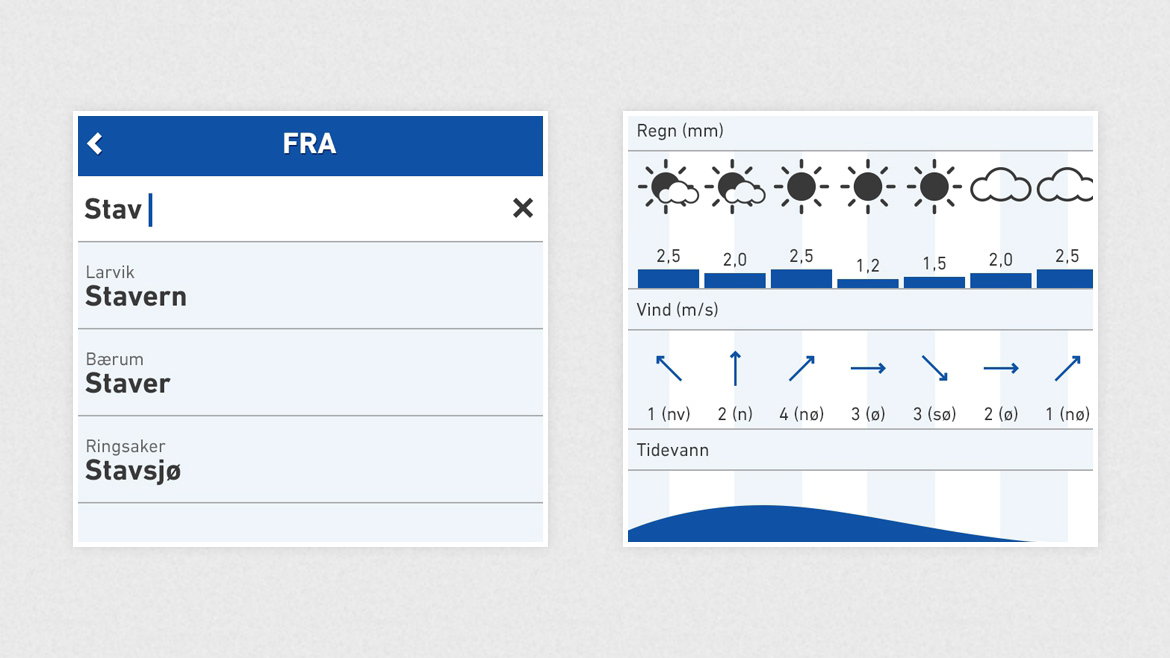
Task: Click the third sunny weather icon
Action: [x=934, y=187]
